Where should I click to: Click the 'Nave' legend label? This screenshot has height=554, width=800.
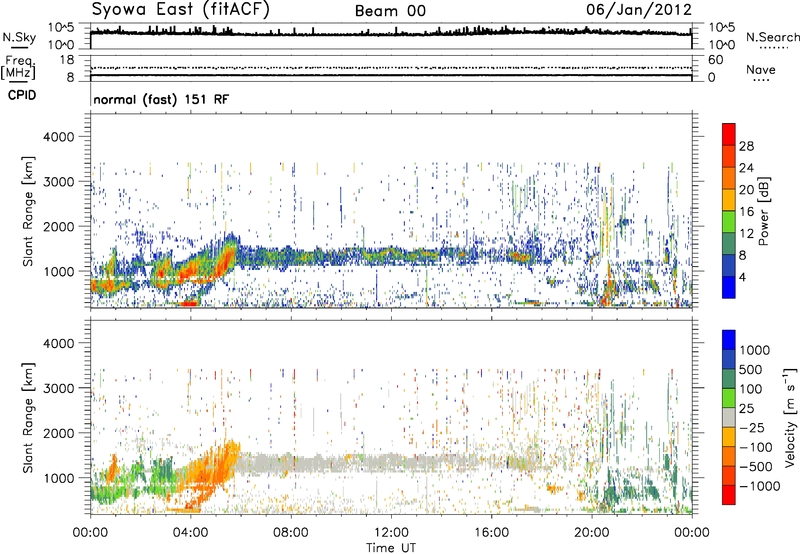pyautogui.click(x=761, y=69)
